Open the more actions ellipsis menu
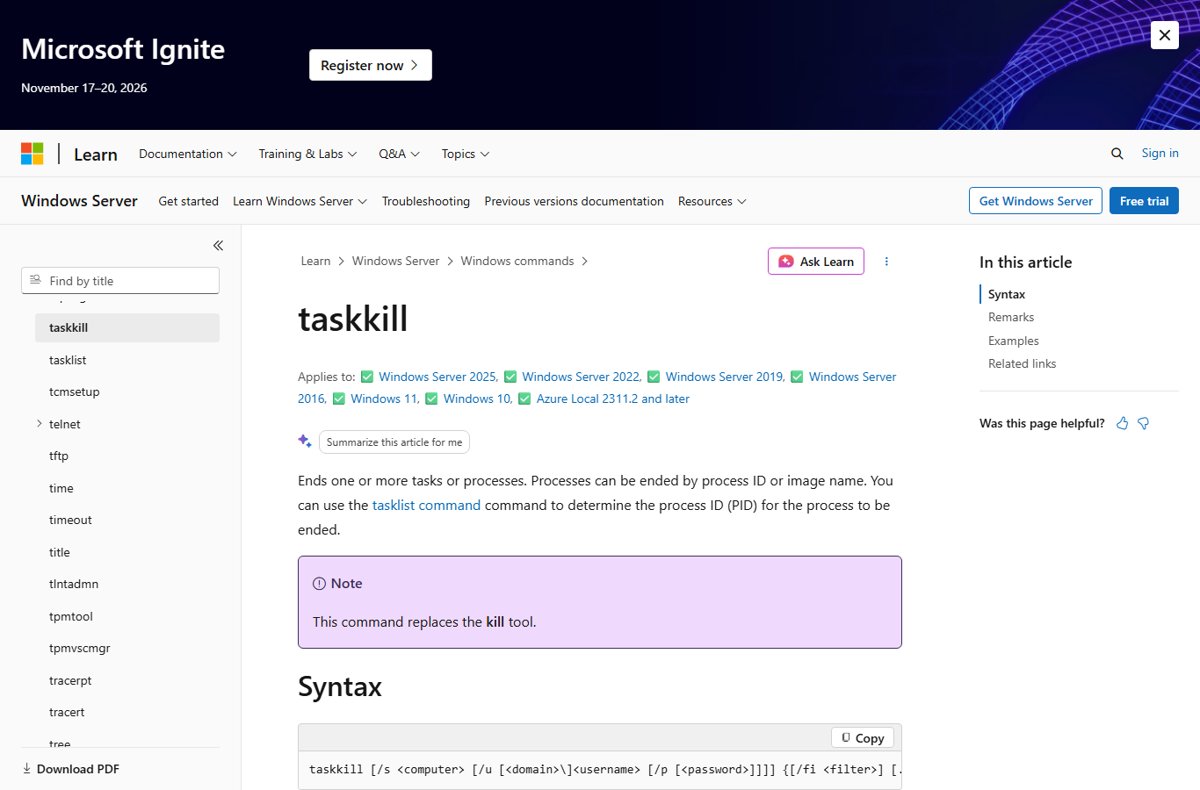Screen dimensions: 1200x790 (886, 261)
